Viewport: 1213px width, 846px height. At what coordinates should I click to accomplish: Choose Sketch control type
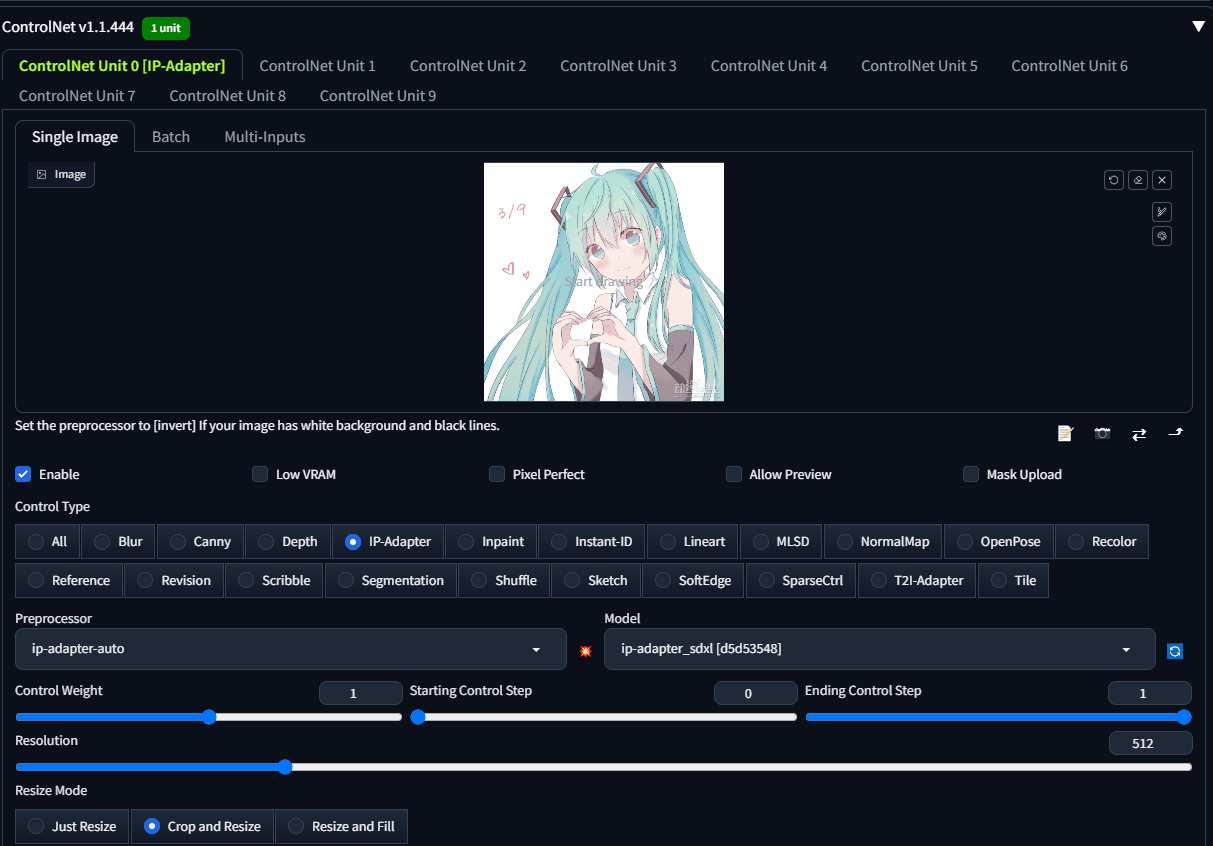pos(596,580)
